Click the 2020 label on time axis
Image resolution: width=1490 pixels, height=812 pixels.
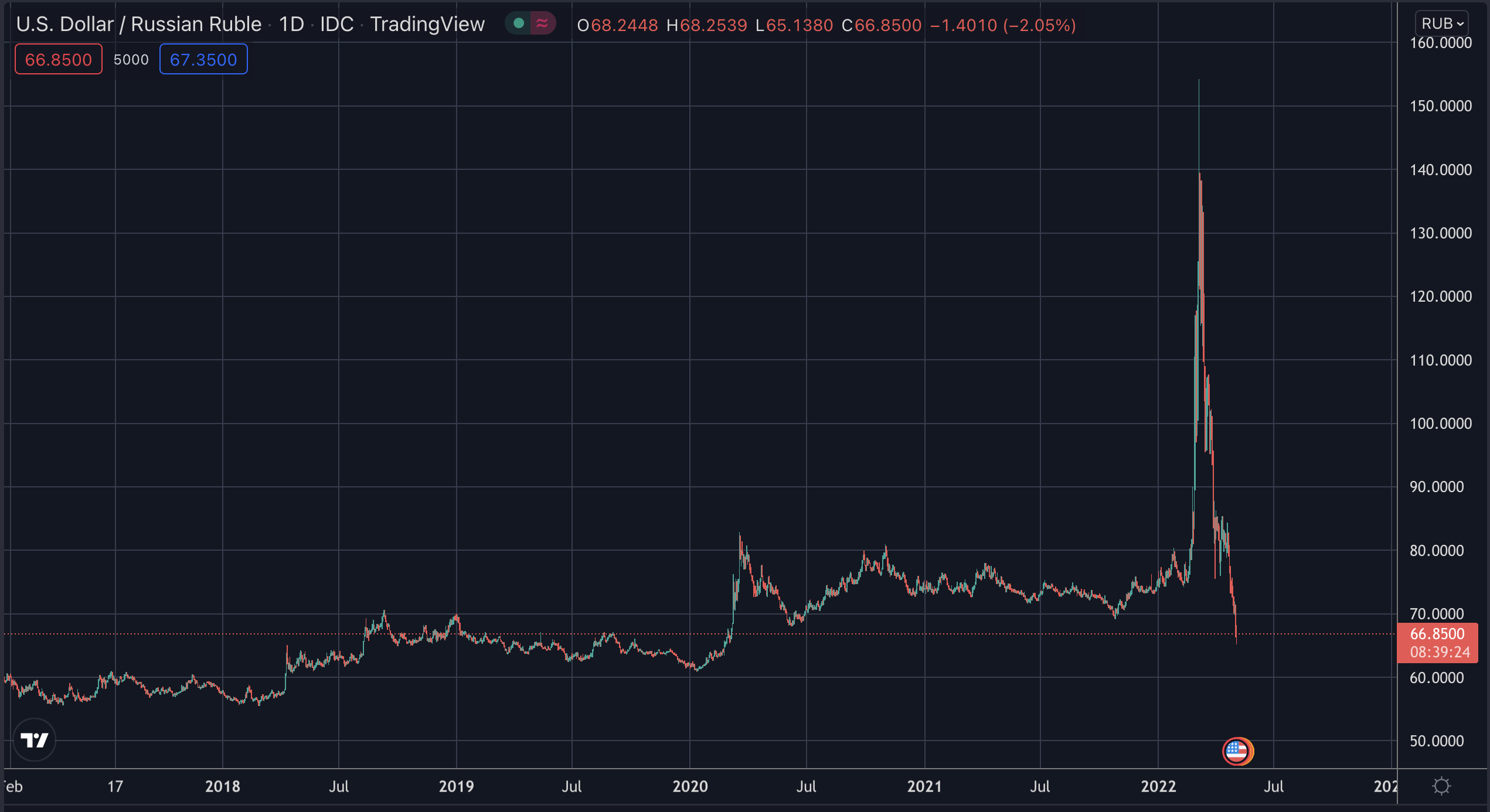(690, 786)
